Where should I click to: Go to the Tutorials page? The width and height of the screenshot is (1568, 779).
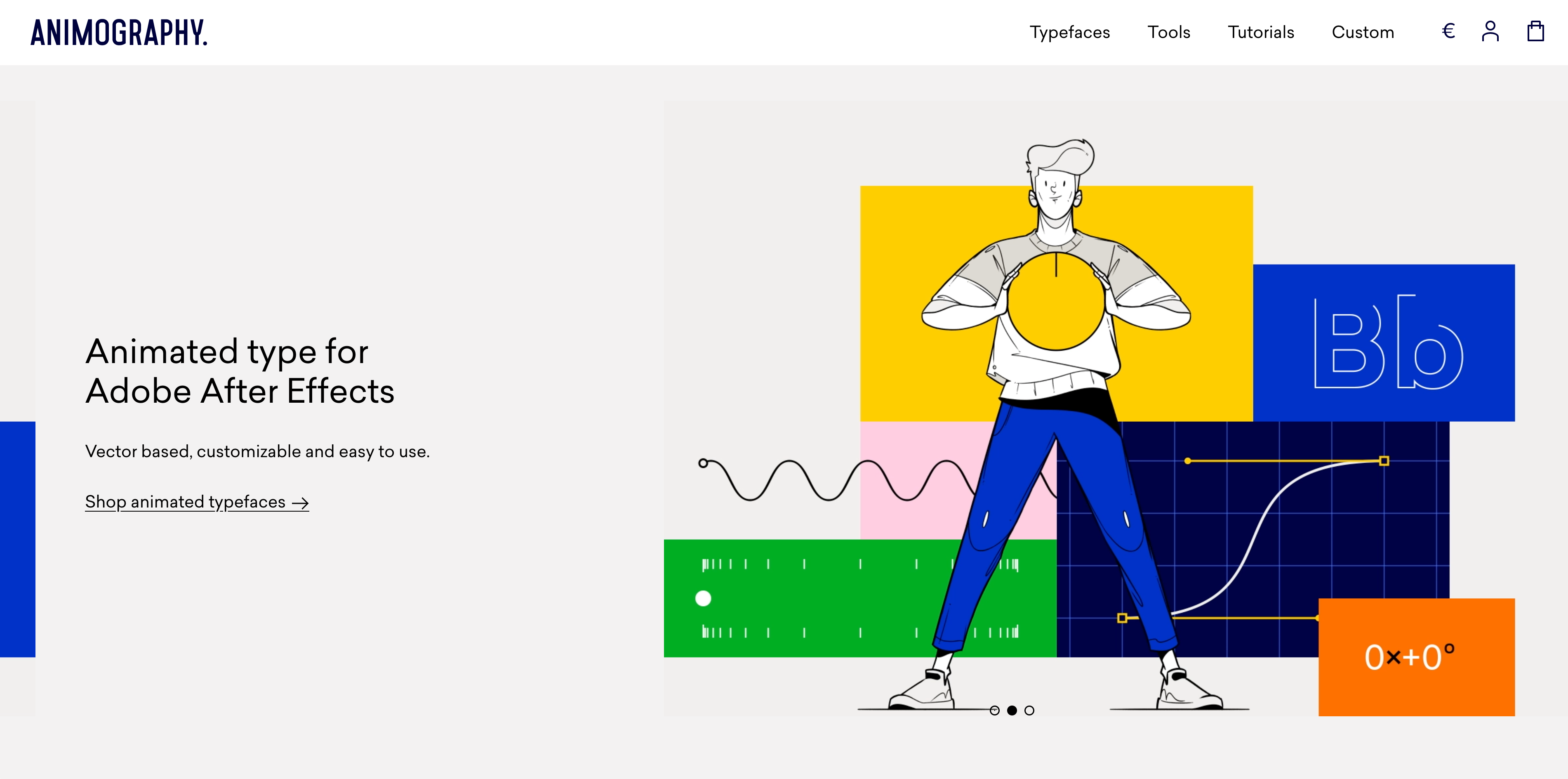point(1261,32)
